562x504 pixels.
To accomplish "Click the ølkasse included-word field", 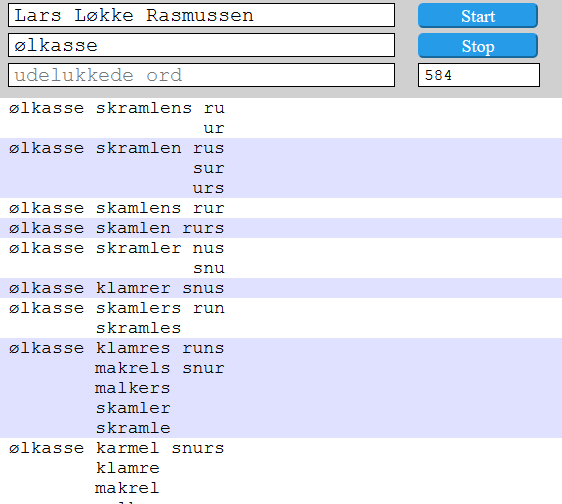I will tap(201, 45).
